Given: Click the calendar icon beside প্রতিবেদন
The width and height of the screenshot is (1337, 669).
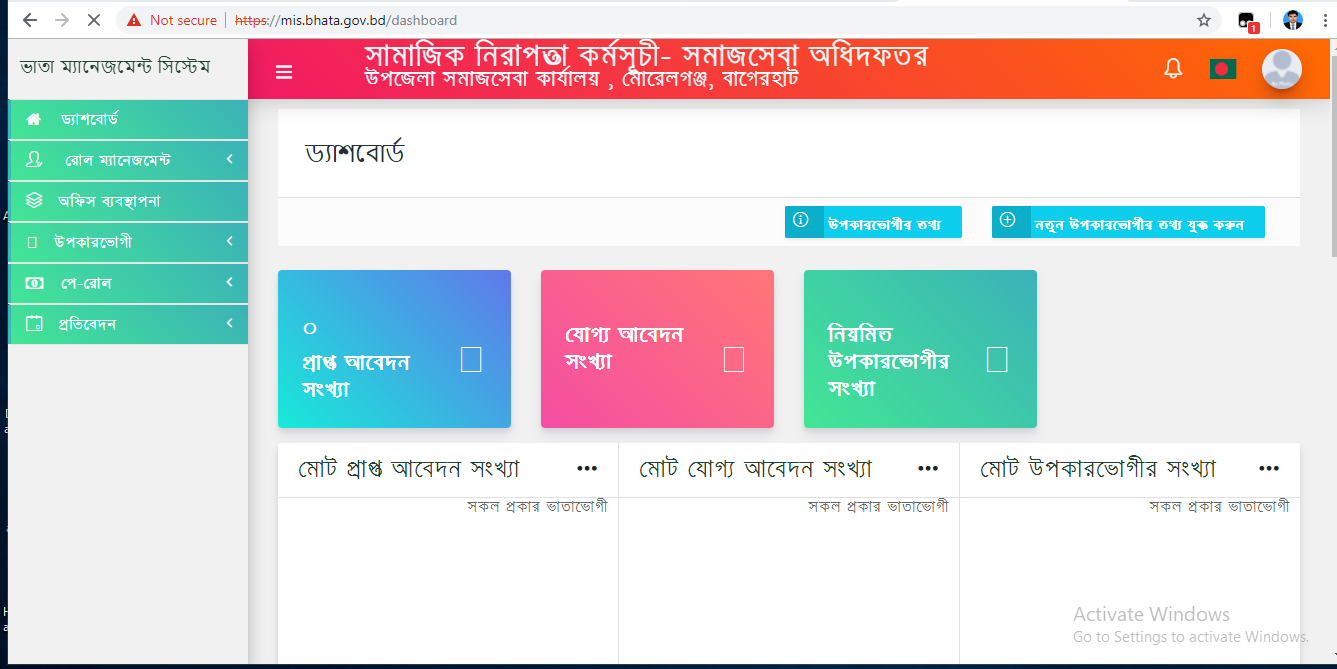Looking at the screenshot, I should [x=34, y=324].
